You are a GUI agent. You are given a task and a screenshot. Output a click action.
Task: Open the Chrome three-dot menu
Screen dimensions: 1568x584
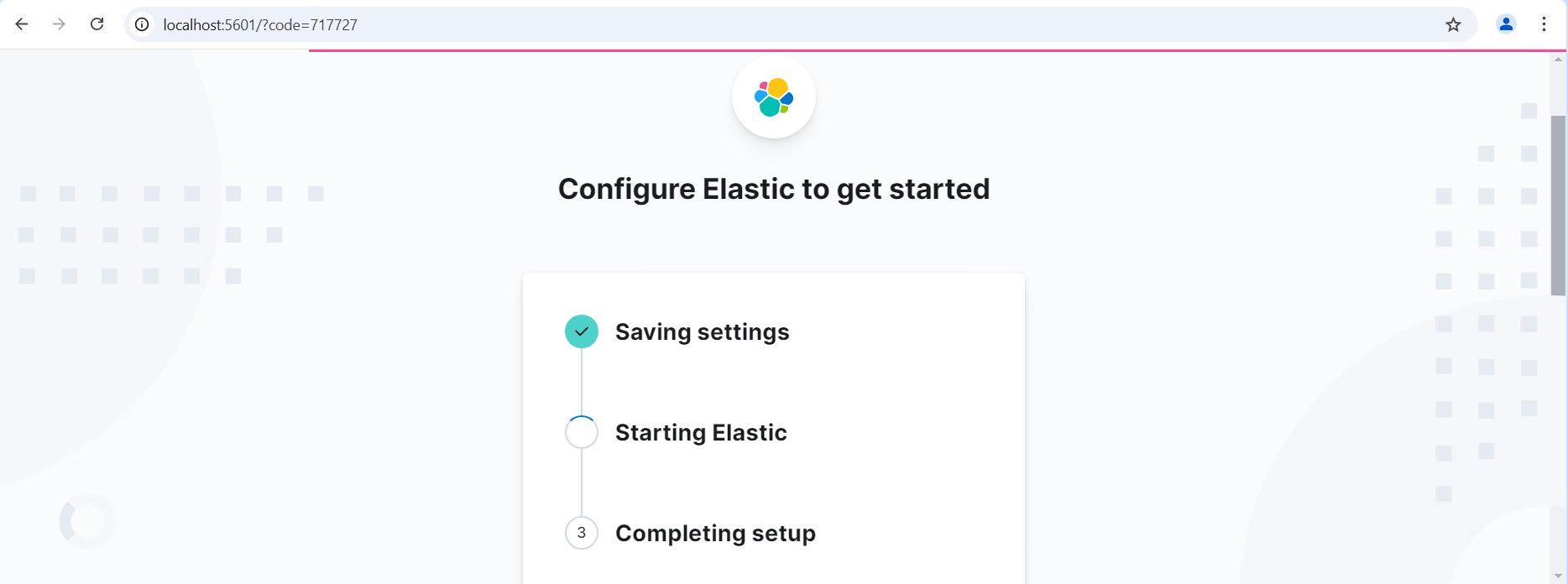pos(1544,24)
